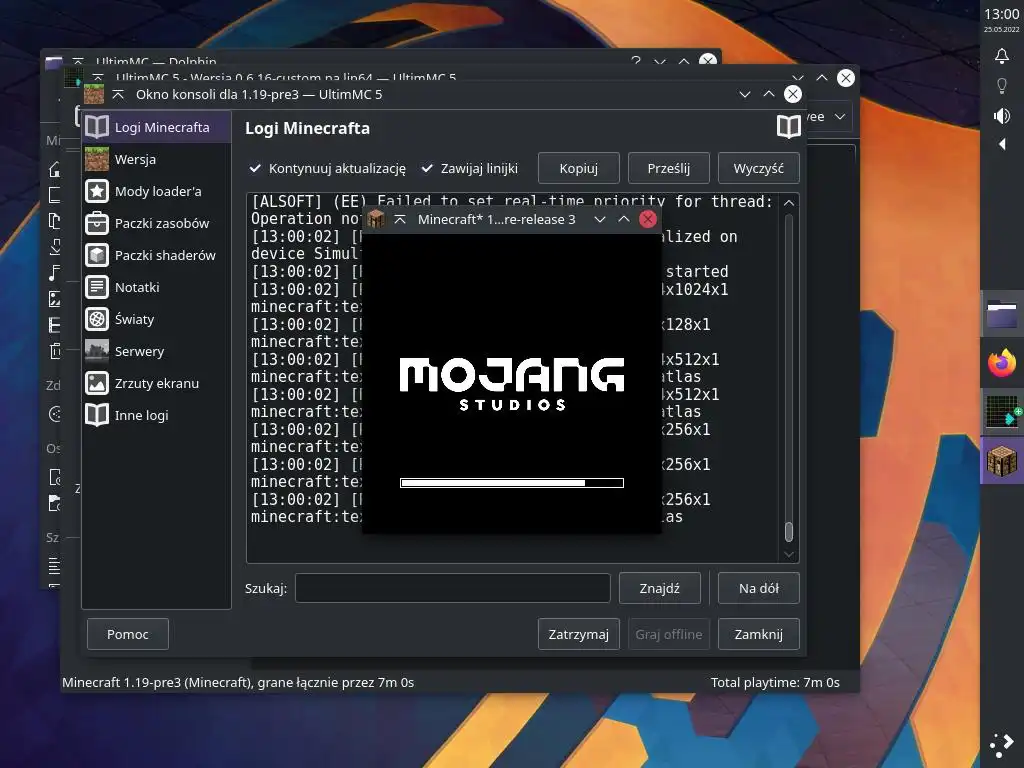Viewport: 1024px width, 768px height.
Task: Click the help question mark in Dolphin titlebar
Action: coord(636,61)
